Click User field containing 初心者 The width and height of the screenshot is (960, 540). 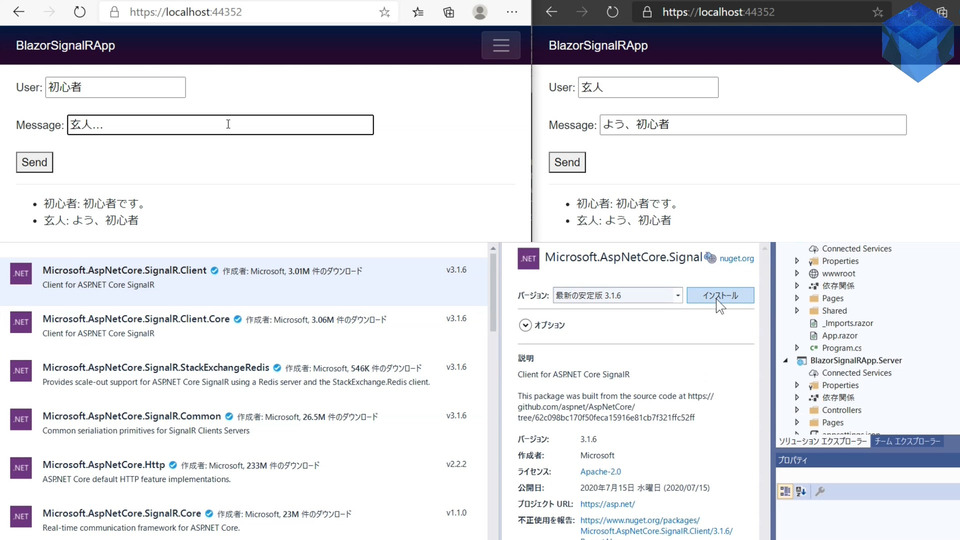pyautogui.click(x=115, y=87)
